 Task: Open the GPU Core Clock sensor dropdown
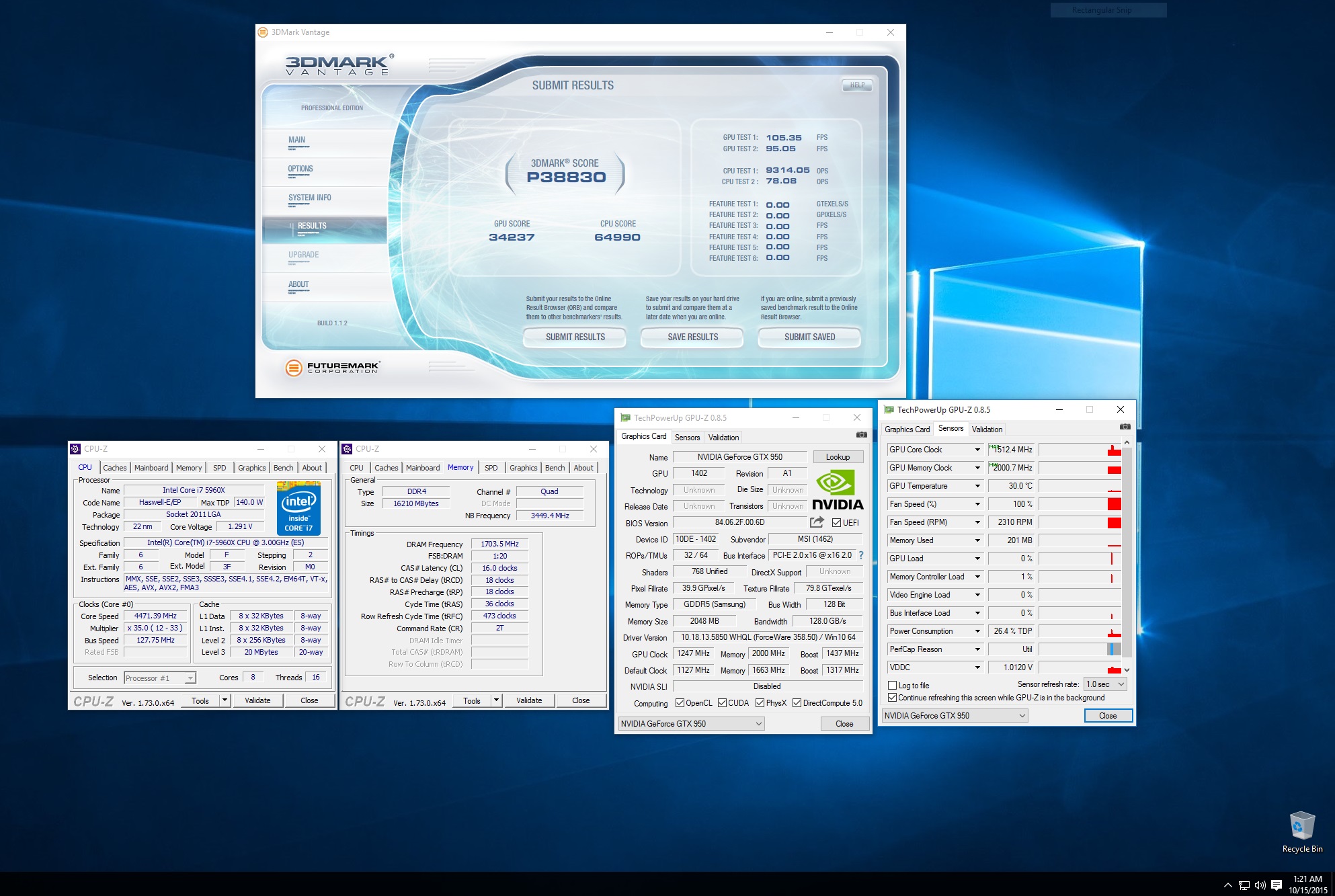pos(977,450)
